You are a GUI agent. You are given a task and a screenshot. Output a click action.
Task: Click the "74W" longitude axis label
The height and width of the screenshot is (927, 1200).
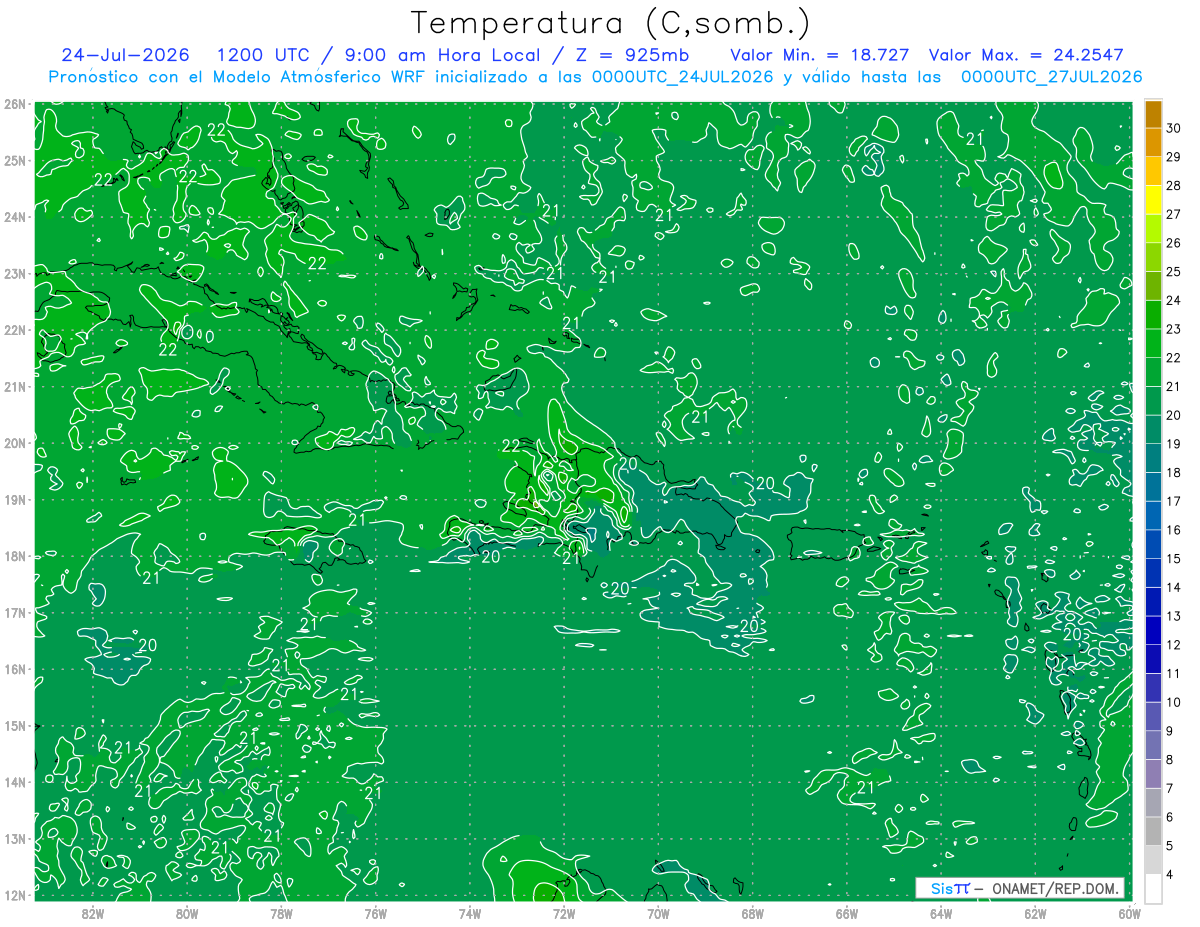coord(470,913)
